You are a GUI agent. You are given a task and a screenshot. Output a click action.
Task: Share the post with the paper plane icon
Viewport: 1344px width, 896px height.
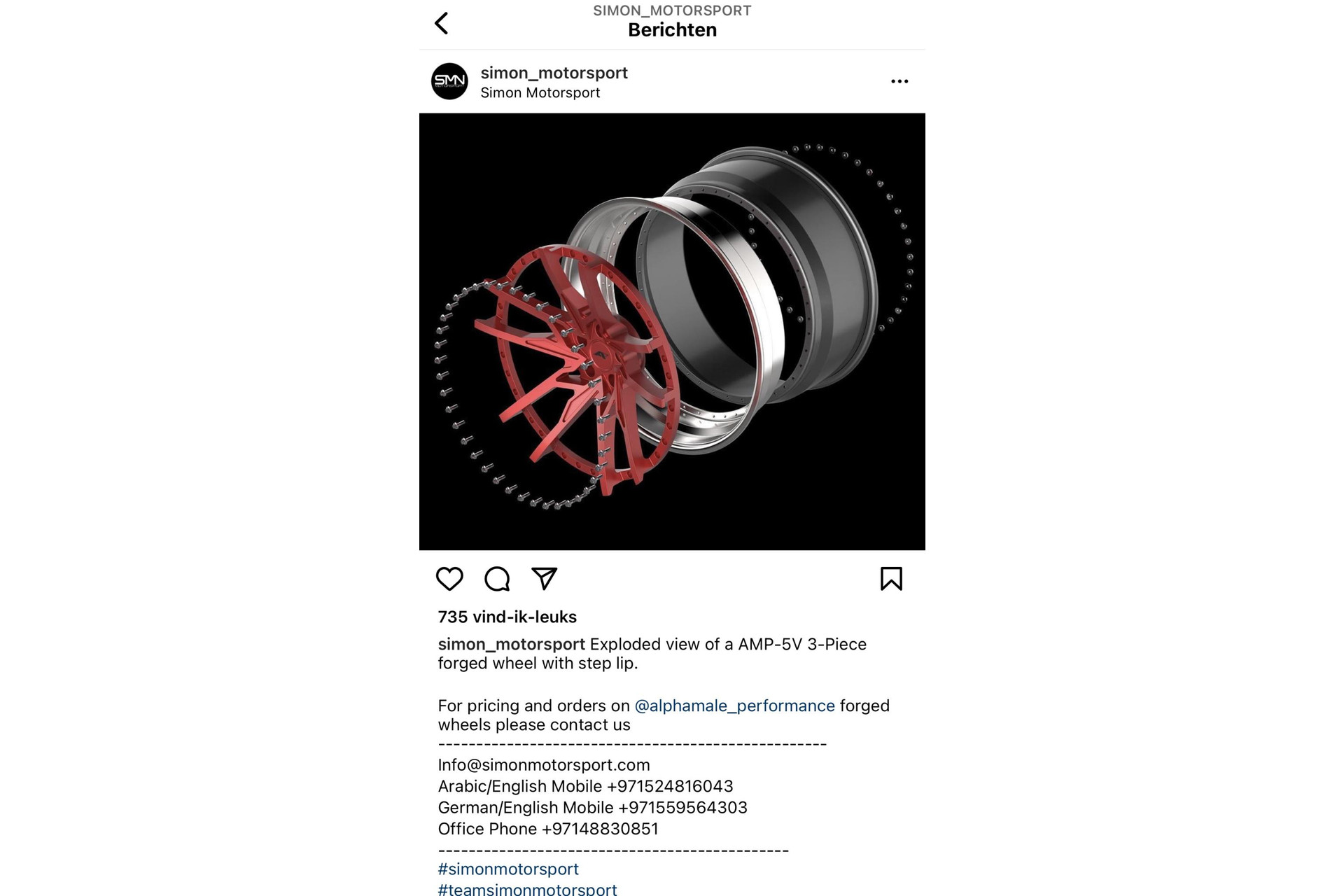pos(544,578)
